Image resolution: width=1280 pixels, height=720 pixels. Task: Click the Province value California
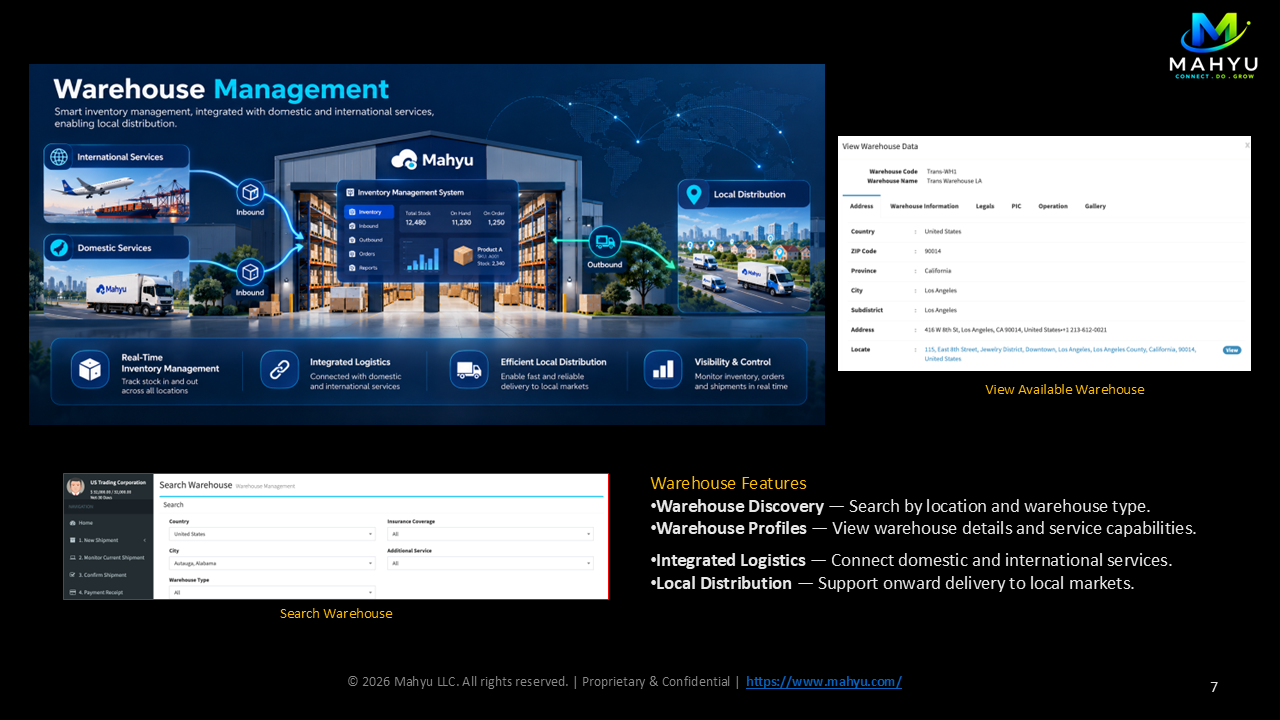point(938,271)
